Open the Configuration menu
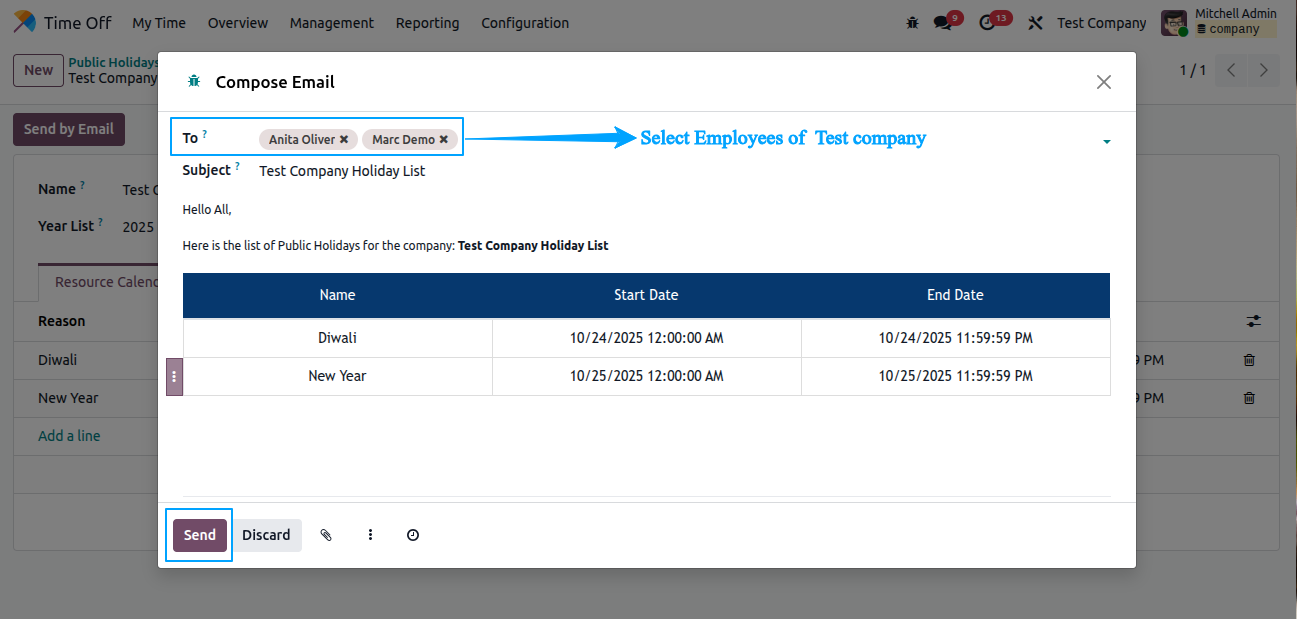 (525, 23)
